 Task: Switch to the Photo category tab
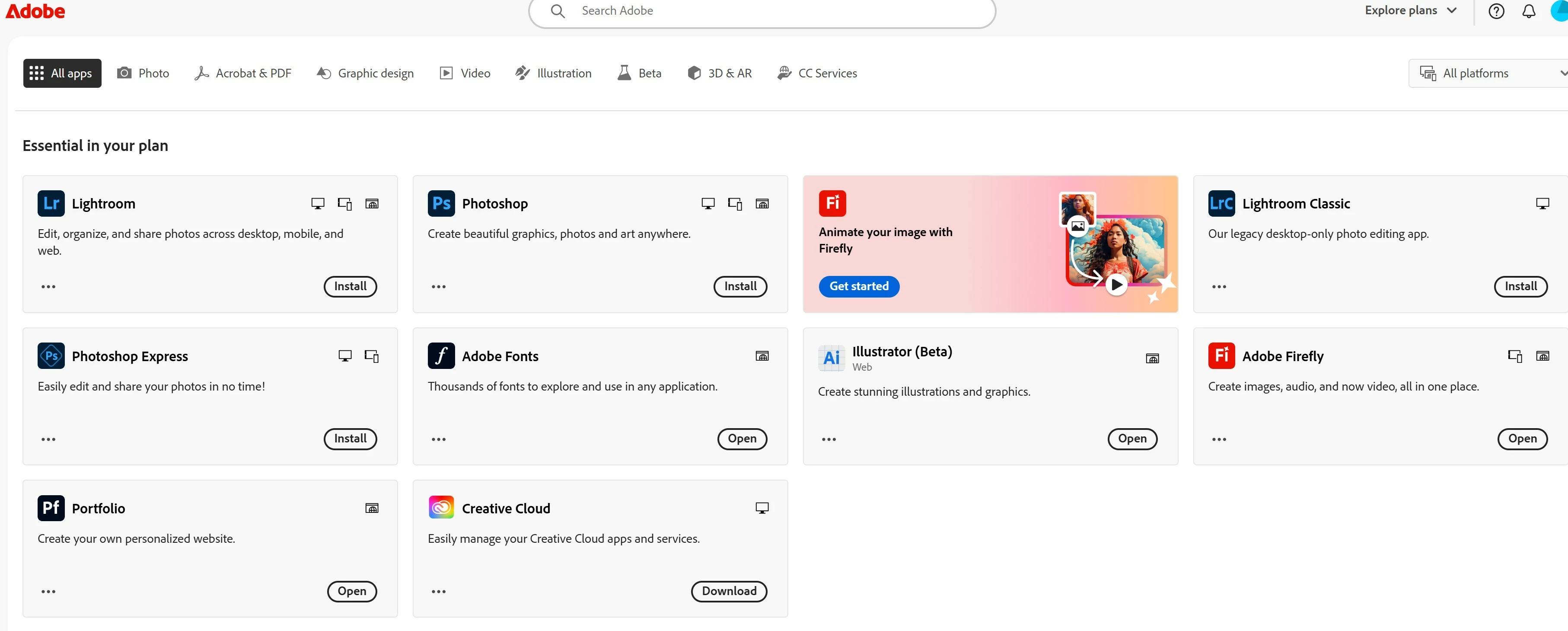tap(143, 73)
